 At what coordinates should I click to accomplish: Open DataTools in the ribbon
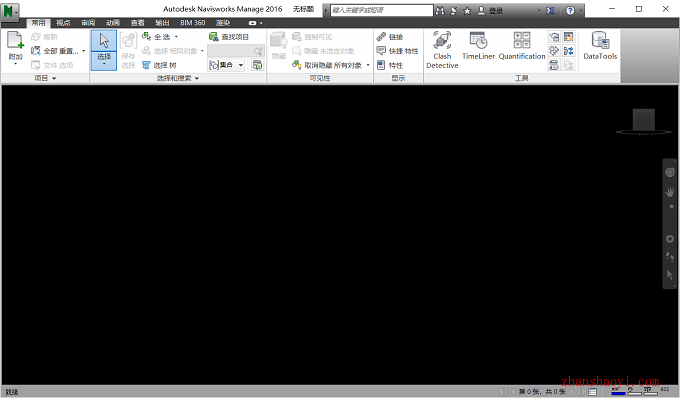coord(600,46)
